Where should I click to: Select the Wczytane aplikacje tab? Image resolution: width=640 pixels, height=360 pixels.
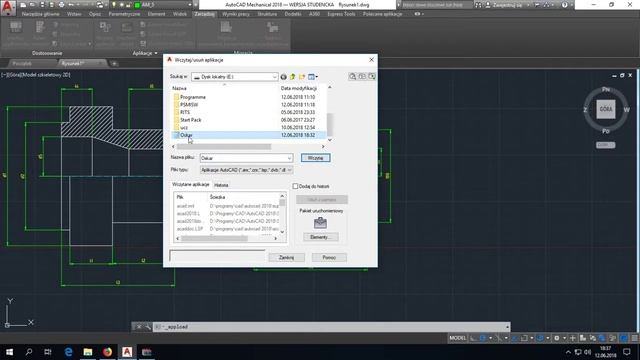(x=191, y=184)
